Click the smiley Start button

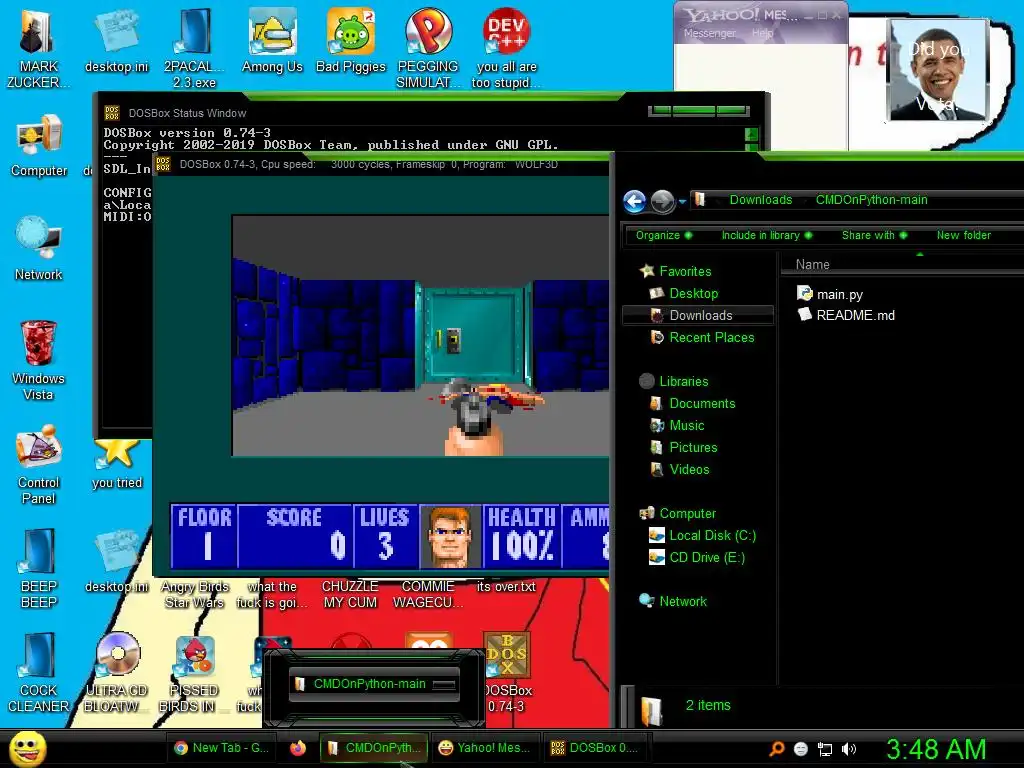27,748
